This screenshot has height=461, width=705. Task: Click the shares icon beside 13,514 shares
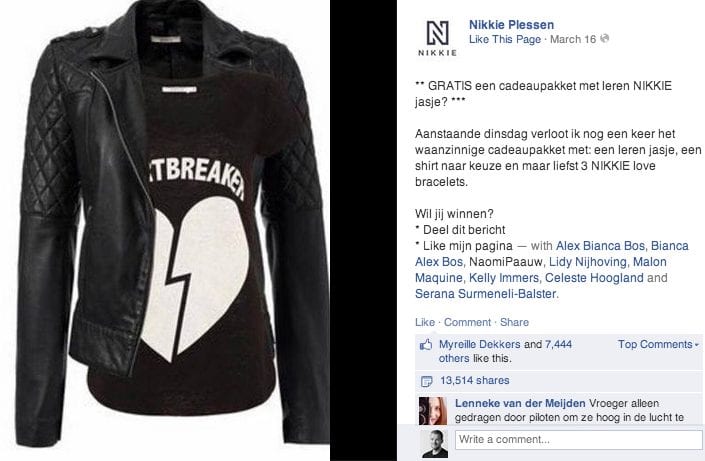pyautogui.click(x=426, y=381)
